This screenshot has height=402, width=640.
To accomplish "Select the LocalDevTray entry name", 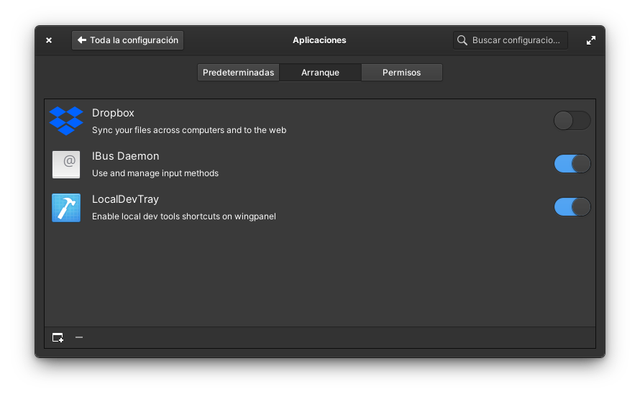I will click(x=125, y=200).
